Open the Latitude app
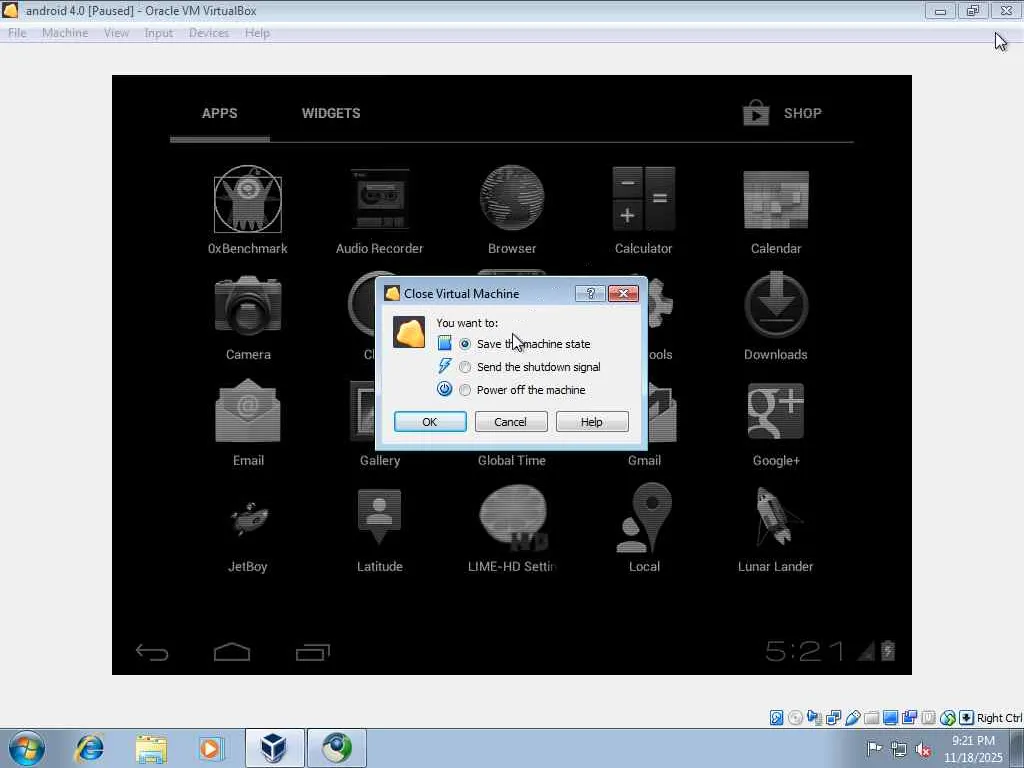The image size is (1024, 768). 379,530
